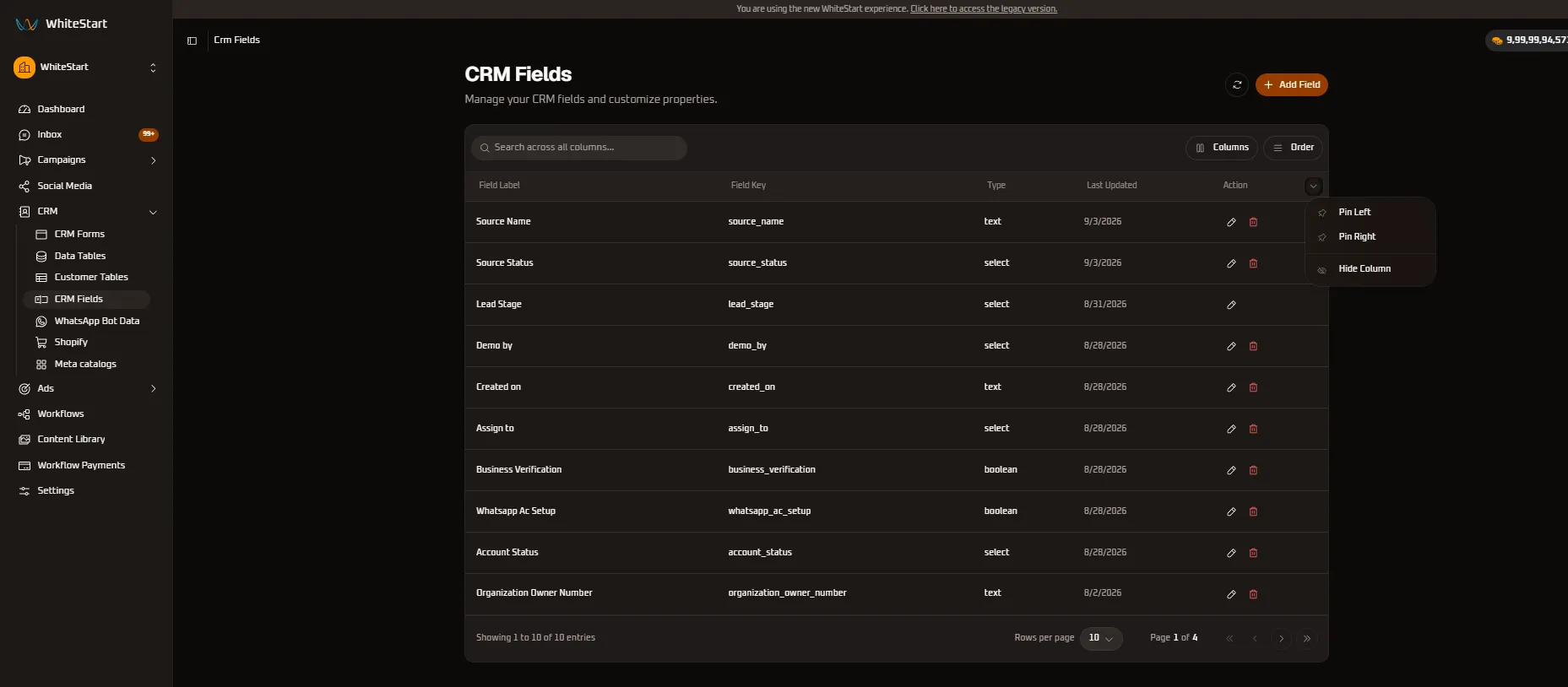Edit the Source Status field
Image resolution: width=1568 pixels, height=687 pixels.
tap(1231, 263)
